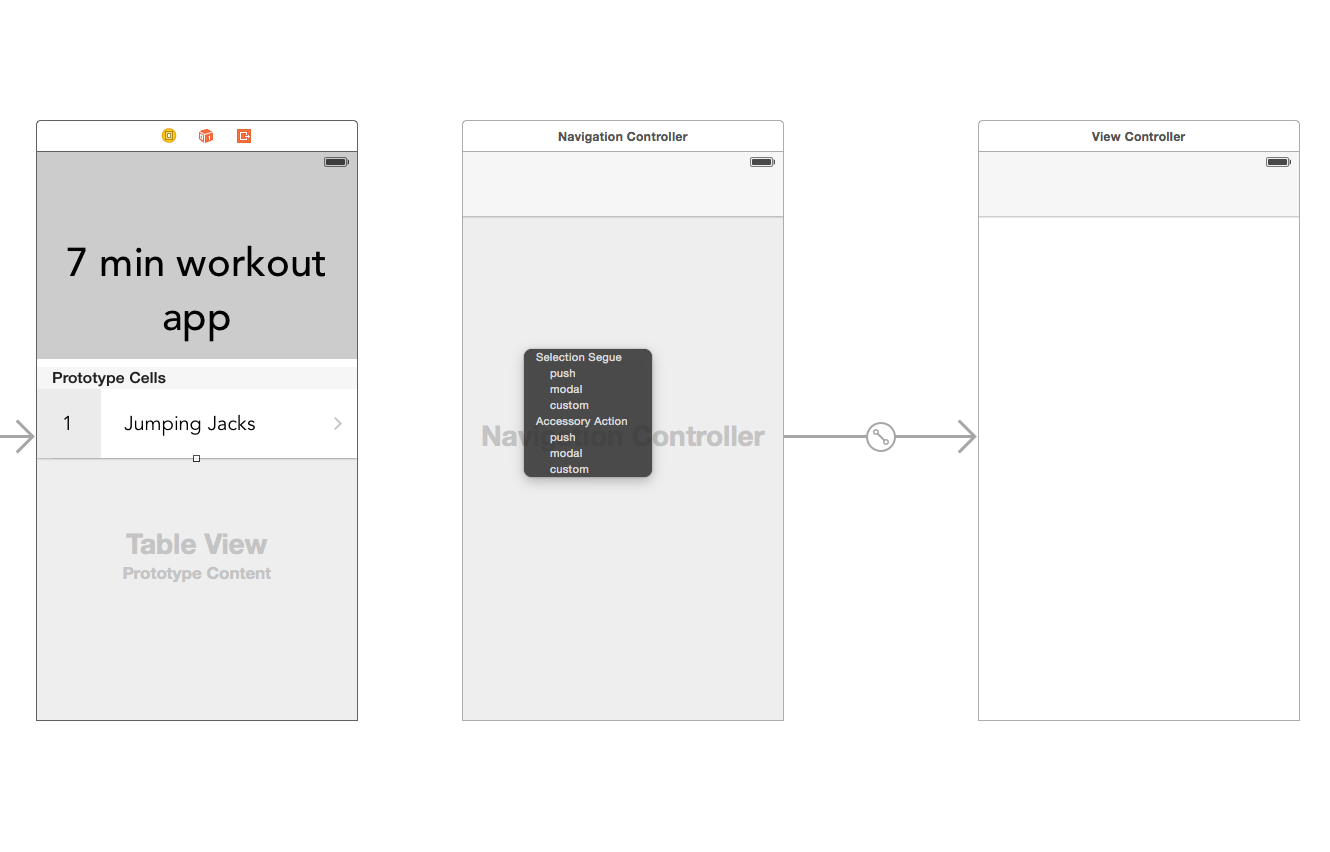Click the battery icon in View Controller scene
Viewport: 1330px width, 852px height.
pos(1278,162)
